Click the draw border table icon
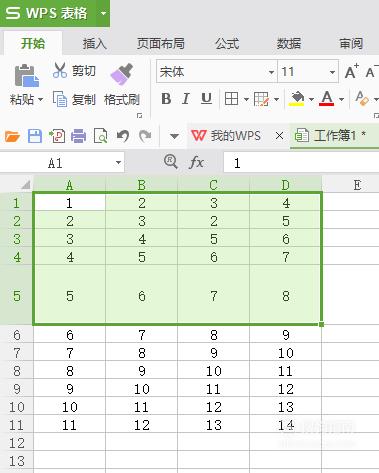The height and width of the screenshot is (473, 379). (x=261, y=99)
